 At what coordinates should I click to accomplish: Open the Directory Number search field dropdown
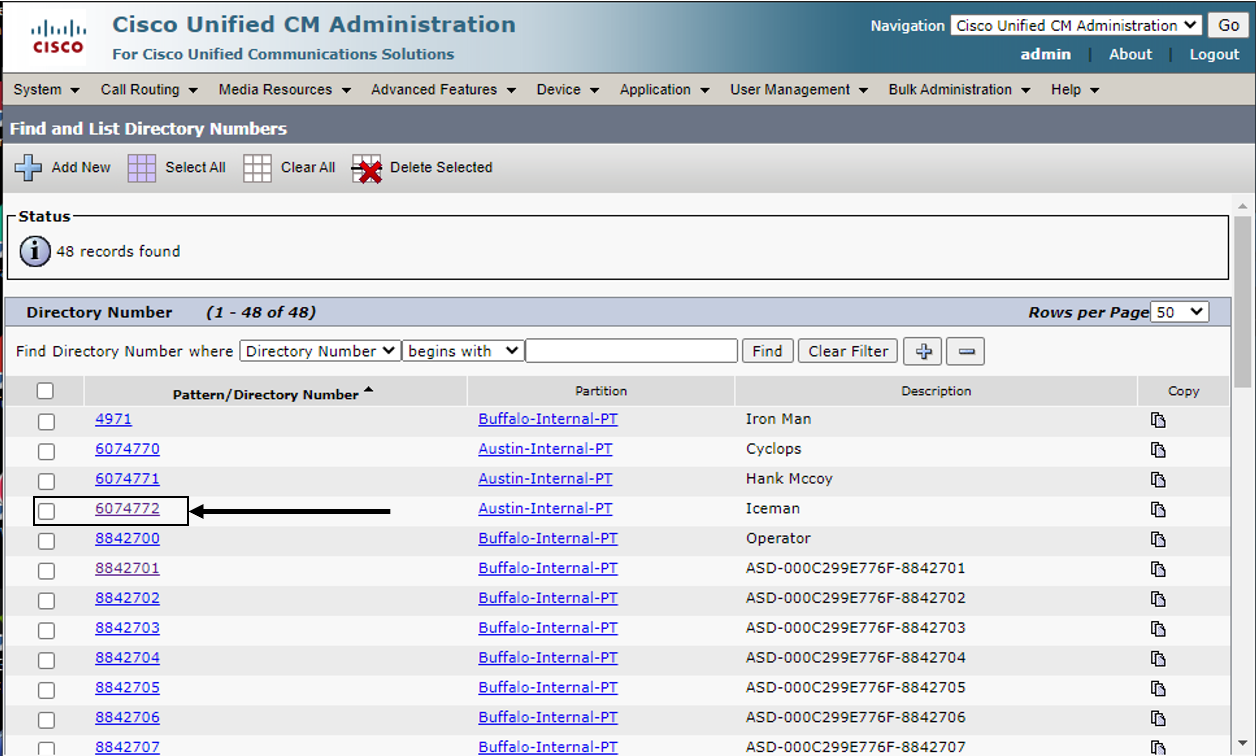coord(319,351)
